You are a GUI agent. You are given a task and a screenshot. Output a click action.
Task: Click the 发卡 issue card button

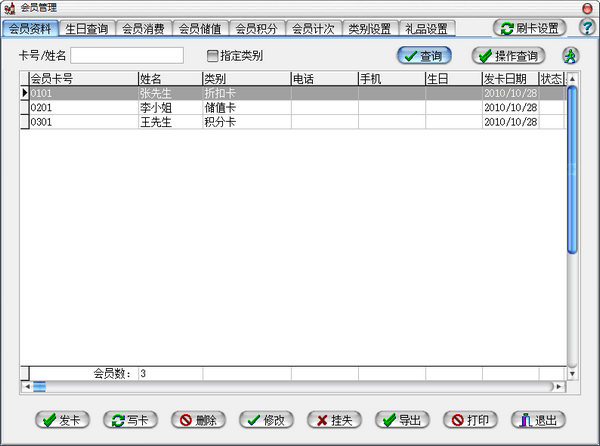point(61,420)
